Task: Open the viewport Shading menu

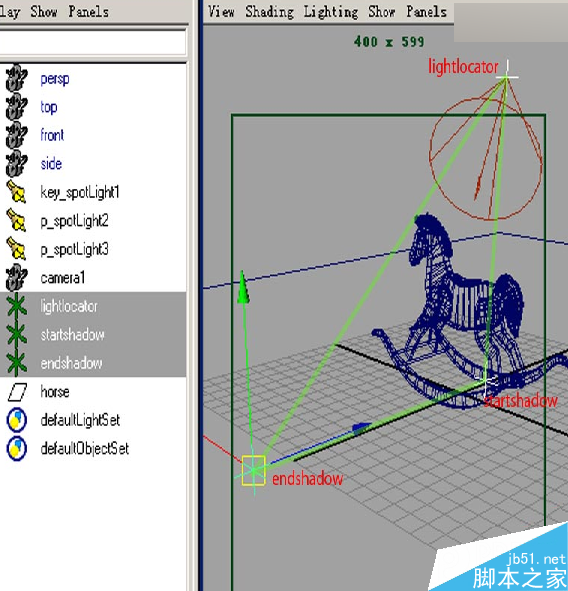Action: click(269, 12)
